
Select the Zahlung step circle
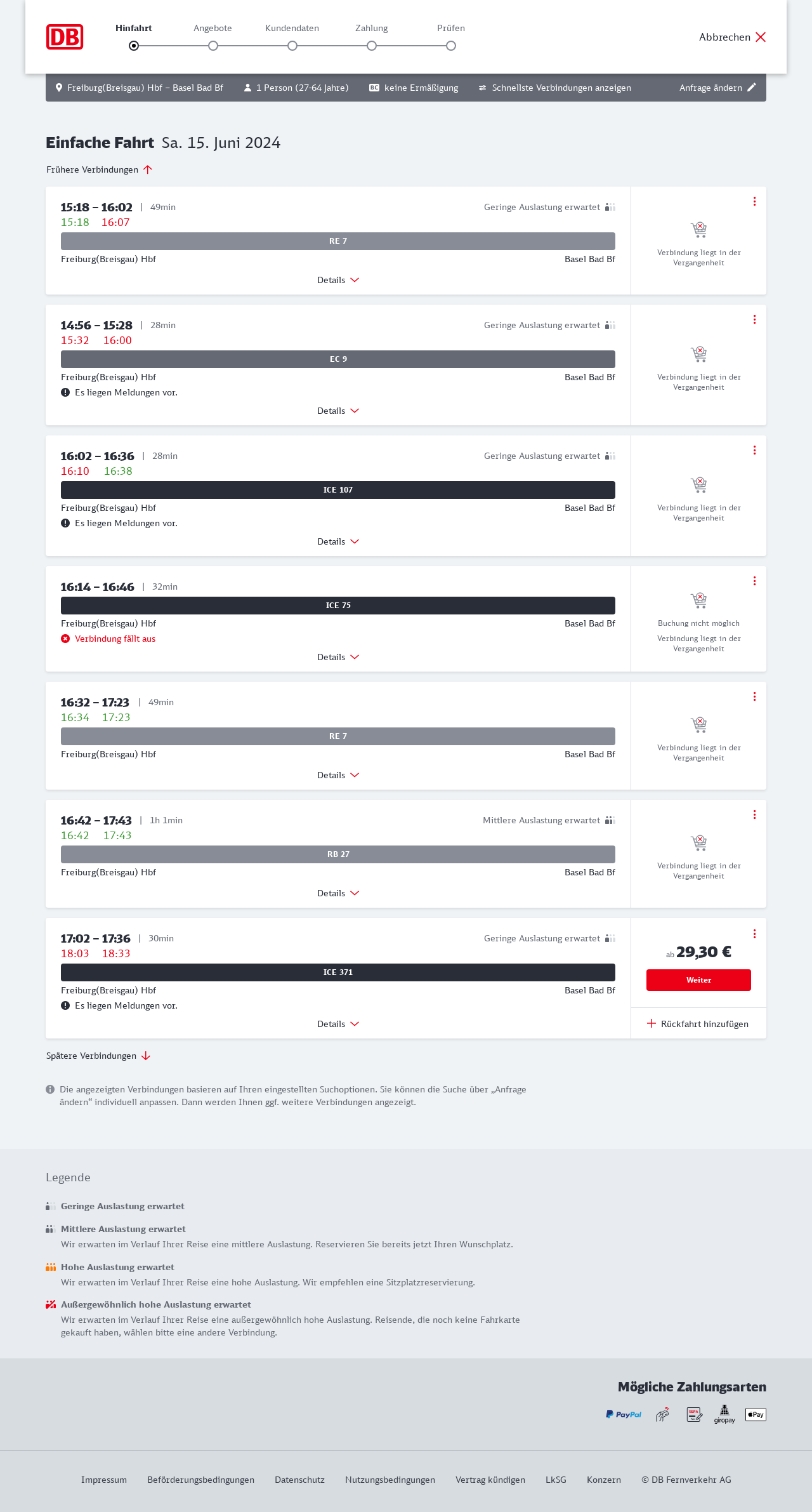pos(372,46)
